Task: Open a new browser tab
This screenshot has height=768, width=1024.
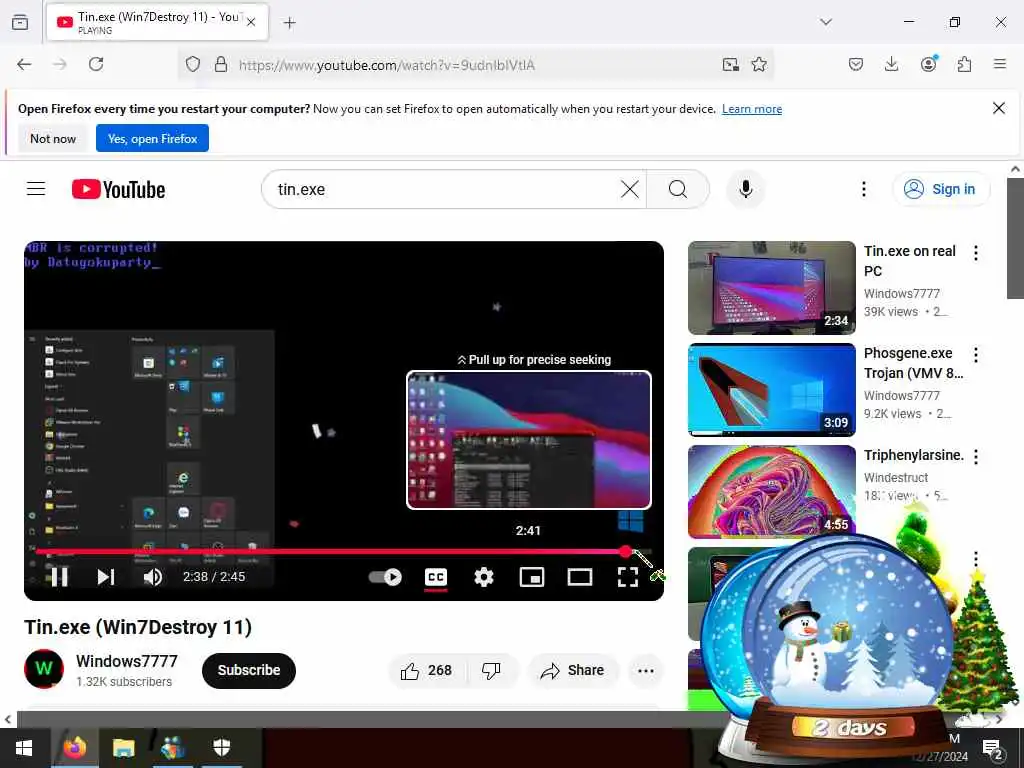Action: (x=289, y=23)
